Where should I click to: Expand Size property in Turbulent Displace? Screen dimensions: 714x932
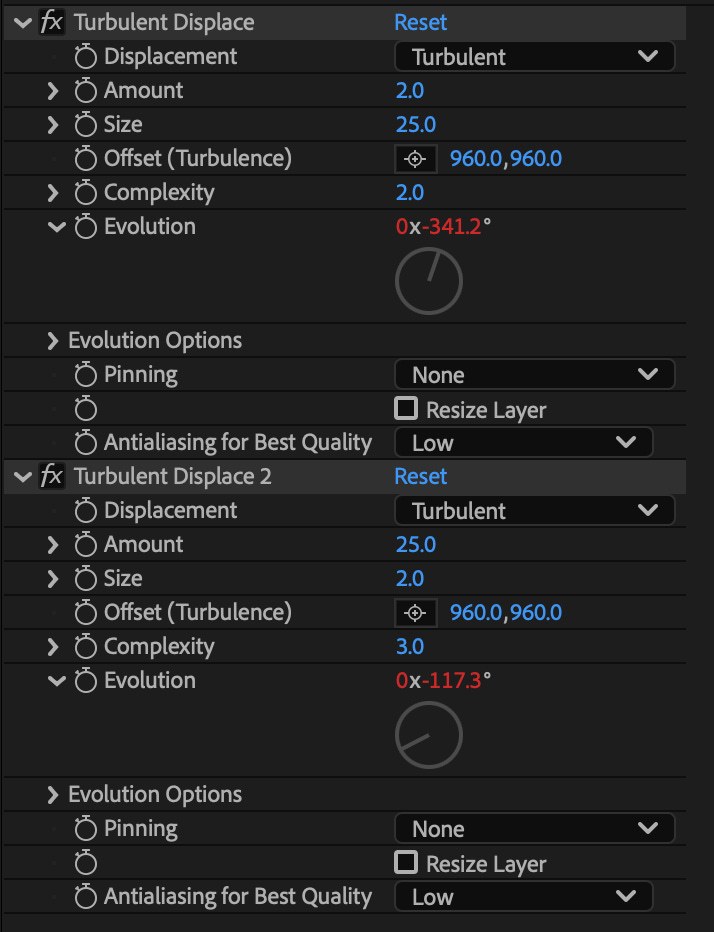[53, 125]
